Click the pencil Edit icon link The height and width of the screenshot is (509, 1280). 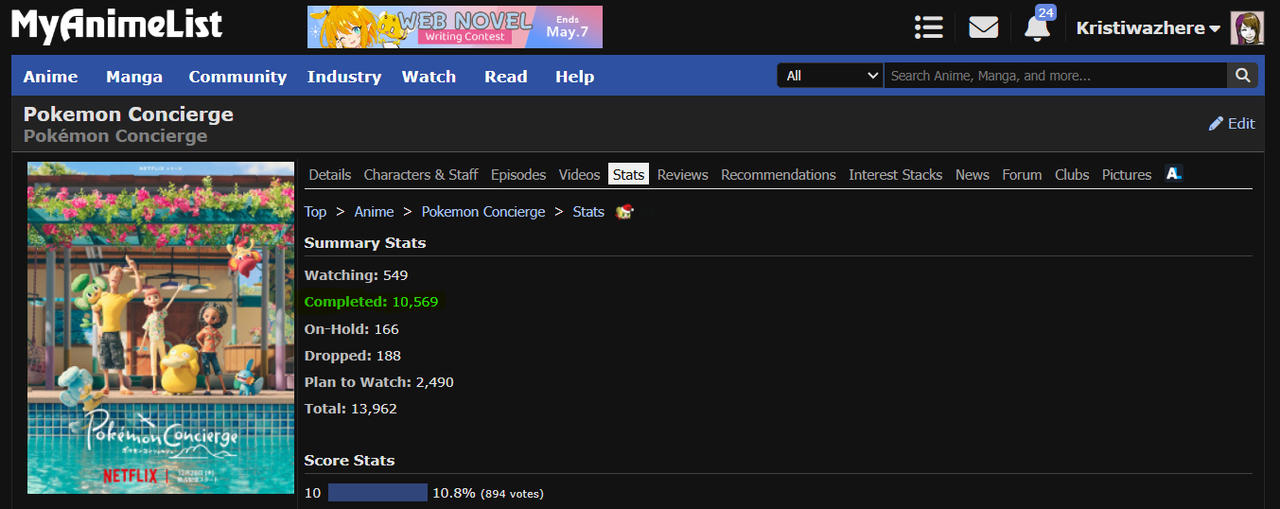click(1232, 123)
